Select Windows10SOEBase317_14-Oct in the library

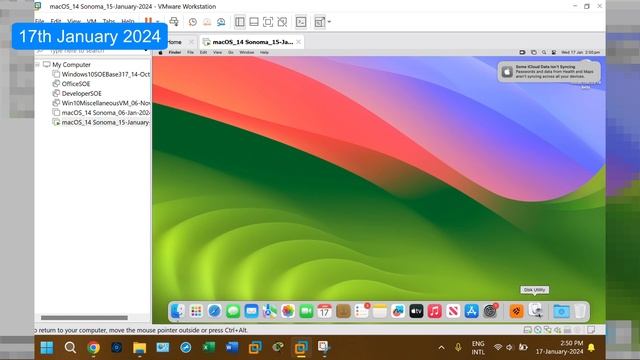point(101,74)
